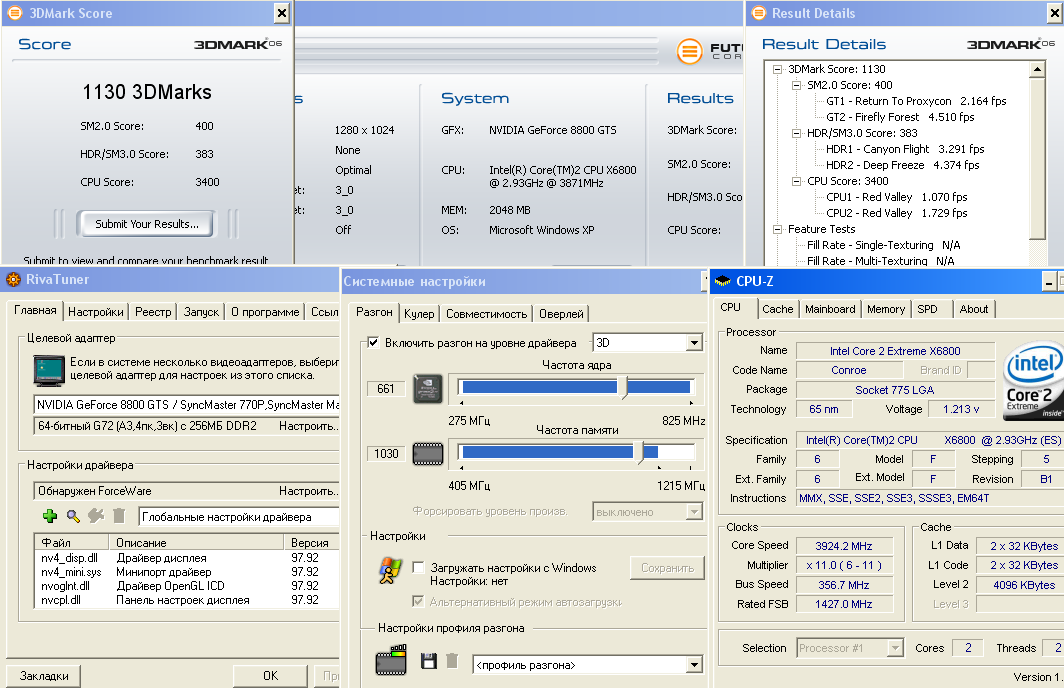
Task: Open the SPD tab in CPU-Z
Action: [928, 309]
